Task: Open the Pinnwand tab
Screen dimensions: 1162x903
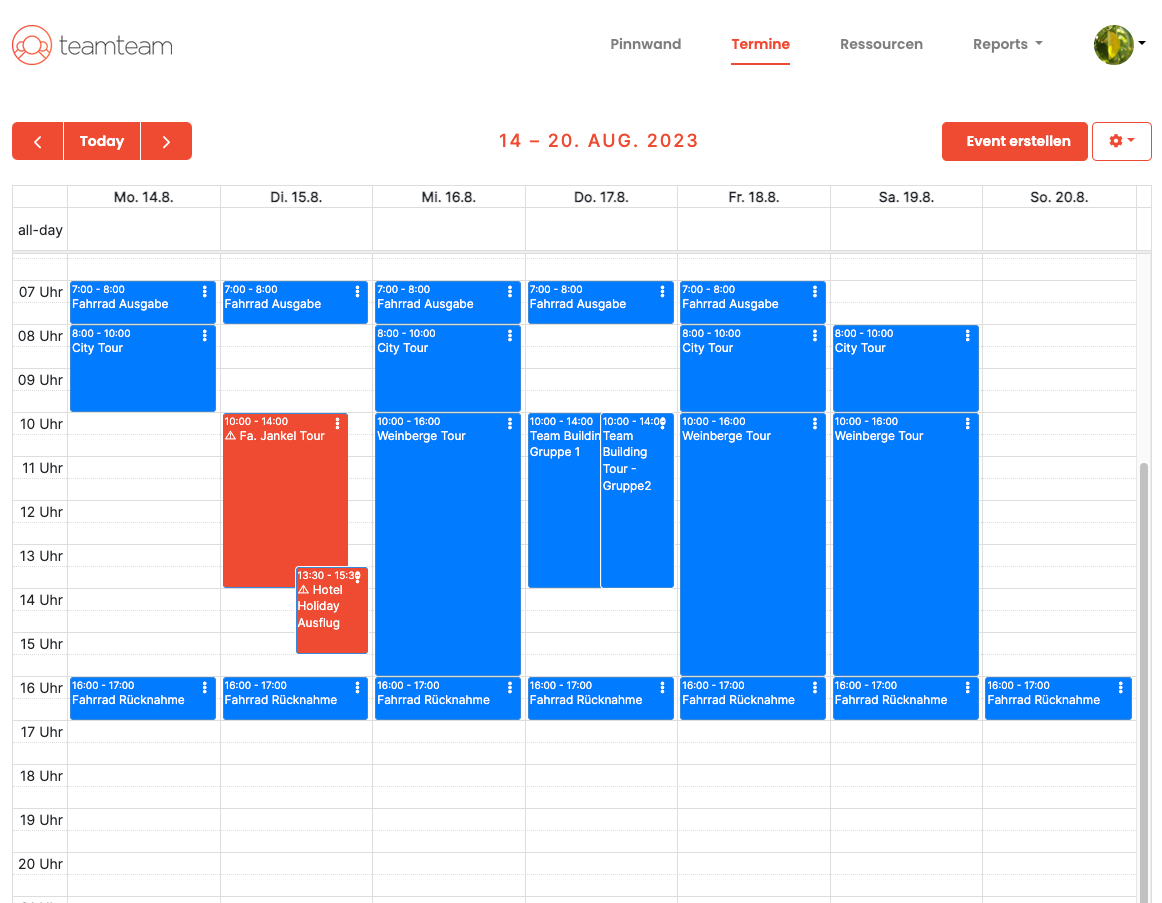Action: pos(645,44)
